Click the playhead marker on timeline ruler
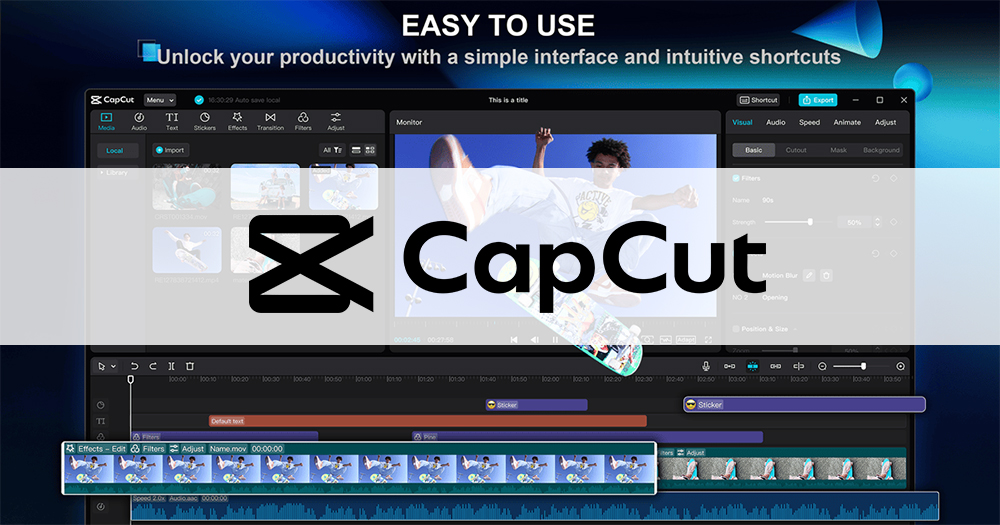This screenshot has width=1000, height=525. tap(131, 380)
